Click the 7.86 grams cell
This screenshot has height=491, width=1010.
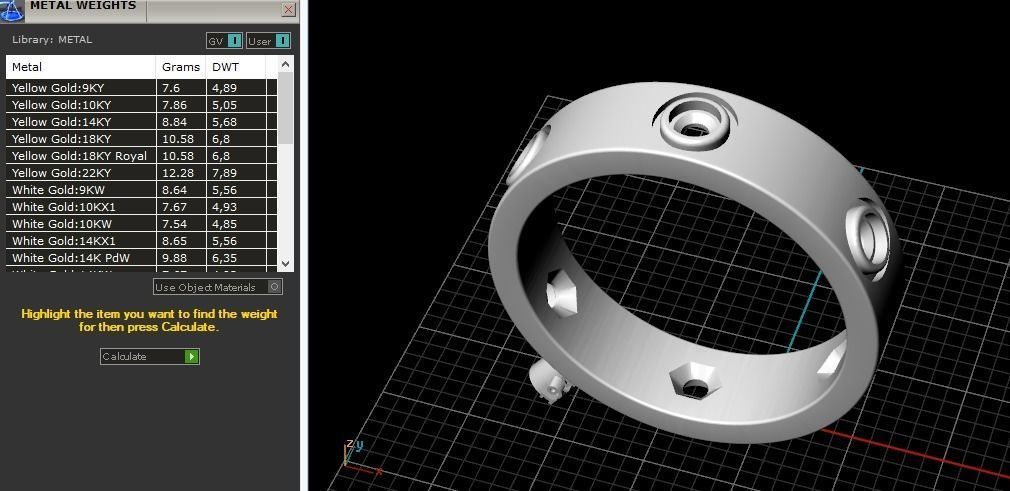[181, 104]
